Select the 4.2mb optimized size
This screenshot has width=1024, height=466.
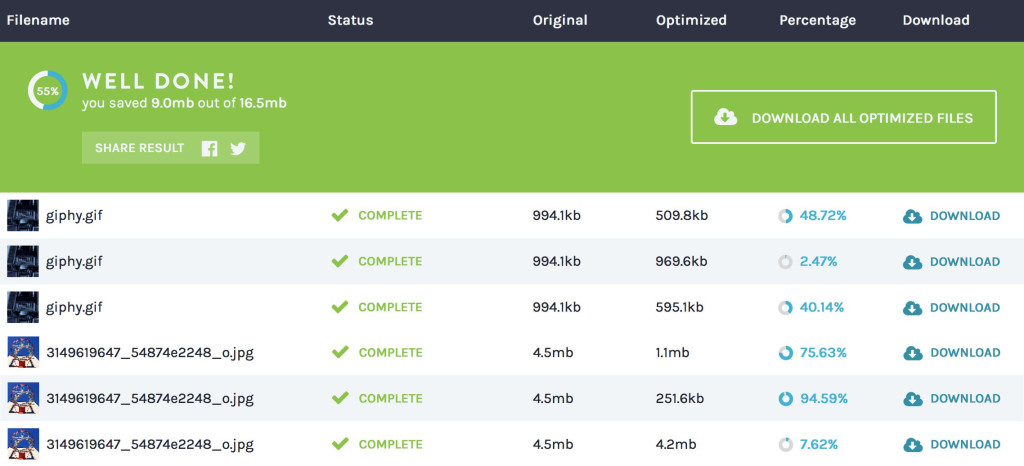[x=675, y=444]
